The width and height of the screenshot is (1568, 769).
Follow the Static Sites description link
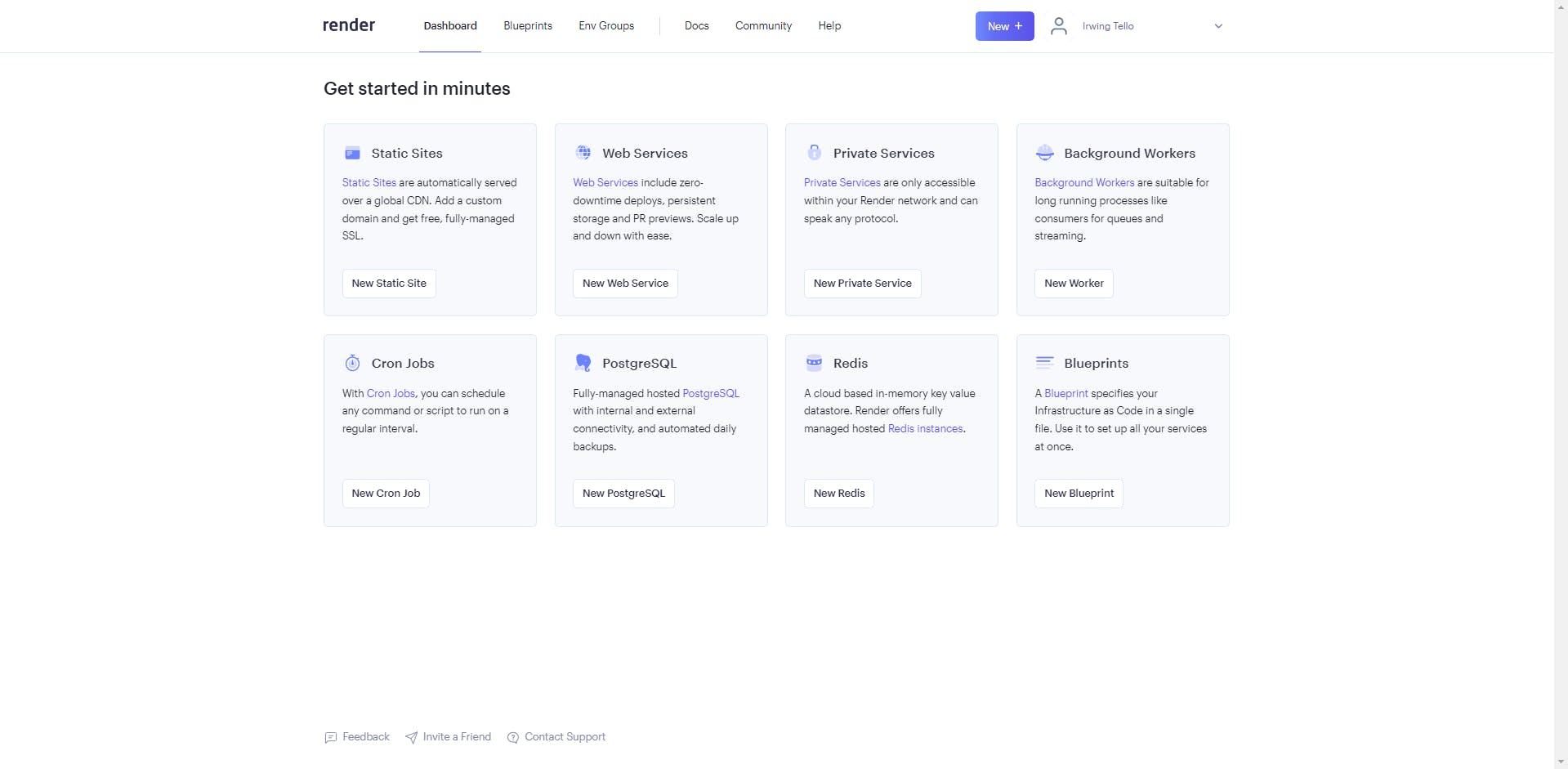[369, 183]
